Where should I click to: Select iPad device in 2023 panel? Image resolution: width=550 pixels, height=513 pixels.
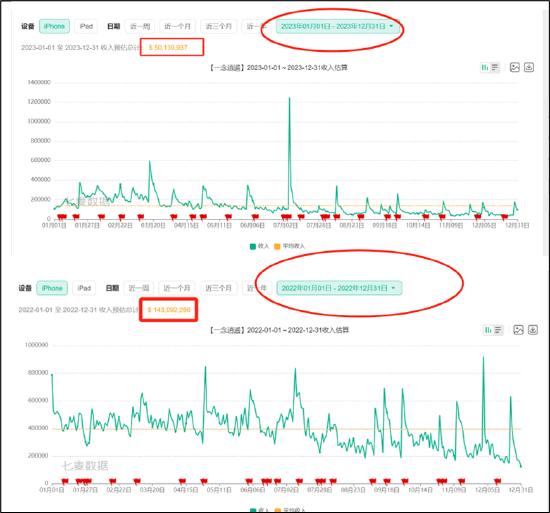(86, 26)
